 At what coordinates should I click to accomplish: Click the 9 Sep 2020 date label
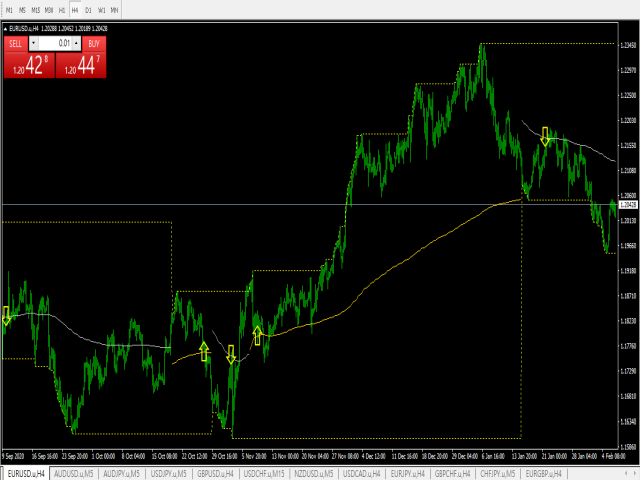pos(13,456)
